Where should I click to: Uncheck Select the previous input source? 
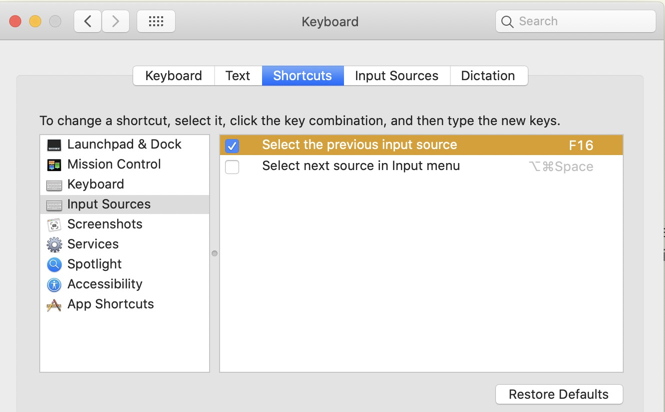pos(232,146)
